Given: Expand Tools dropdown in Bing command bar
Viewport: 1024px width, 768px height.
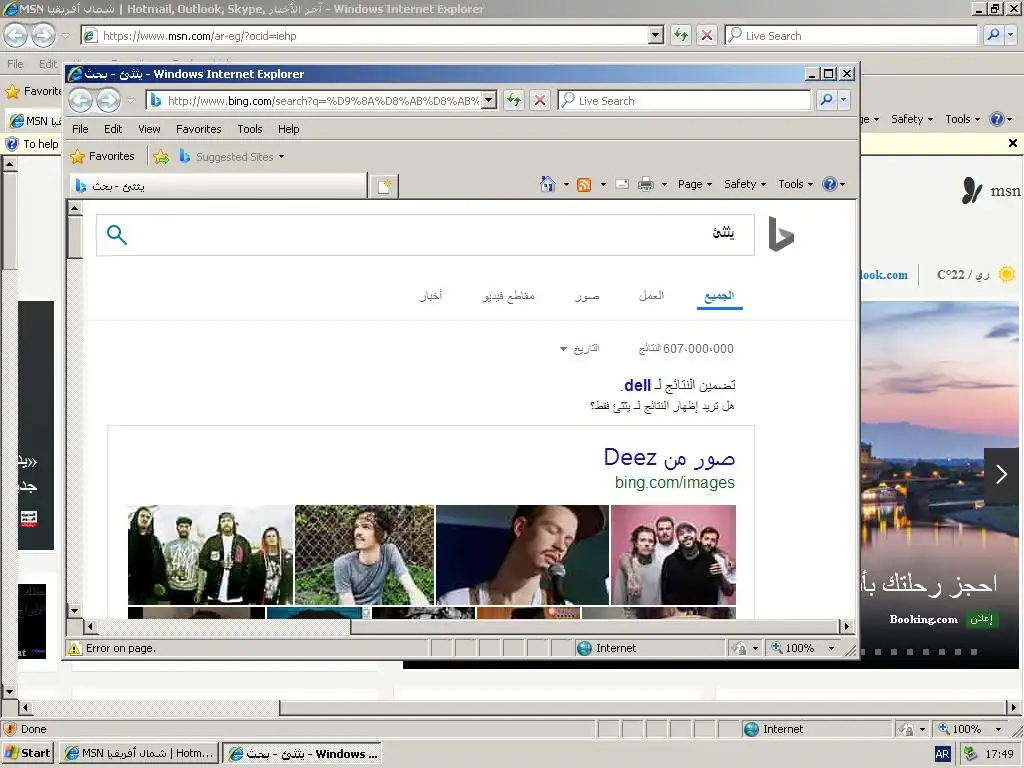Looking at the screenshot, I should coord(795,184).
